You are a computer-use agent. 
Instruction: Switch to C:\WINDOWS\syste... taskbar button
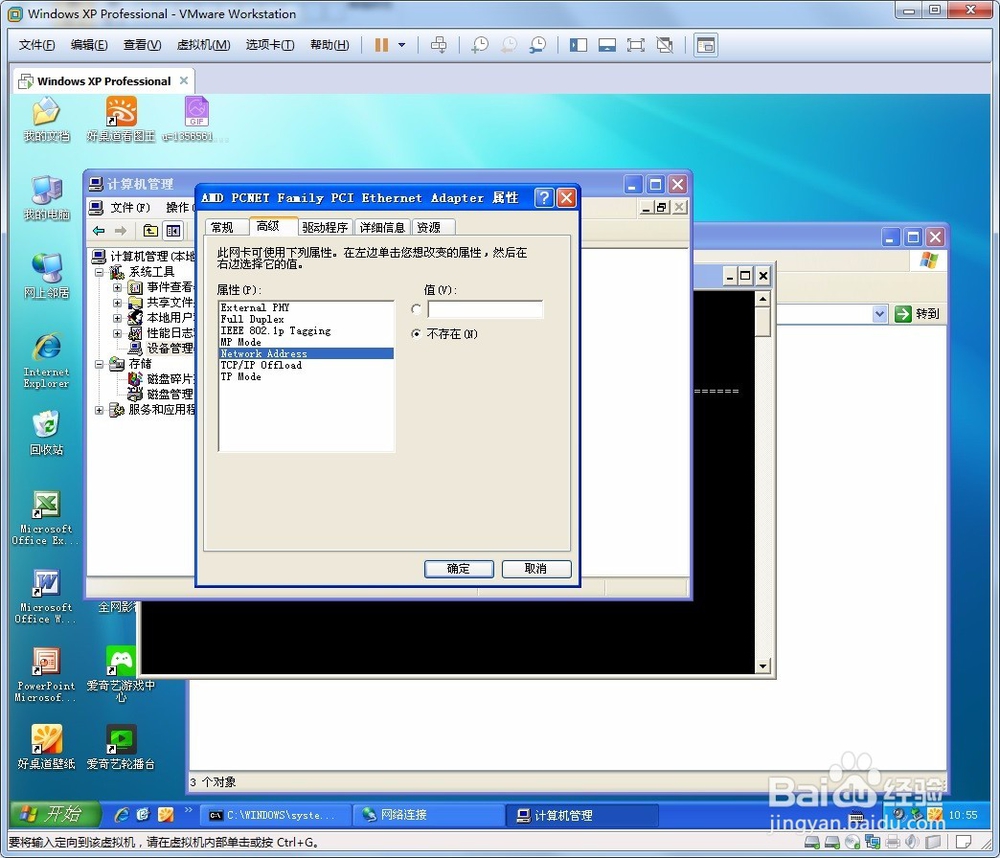(276, 815)
